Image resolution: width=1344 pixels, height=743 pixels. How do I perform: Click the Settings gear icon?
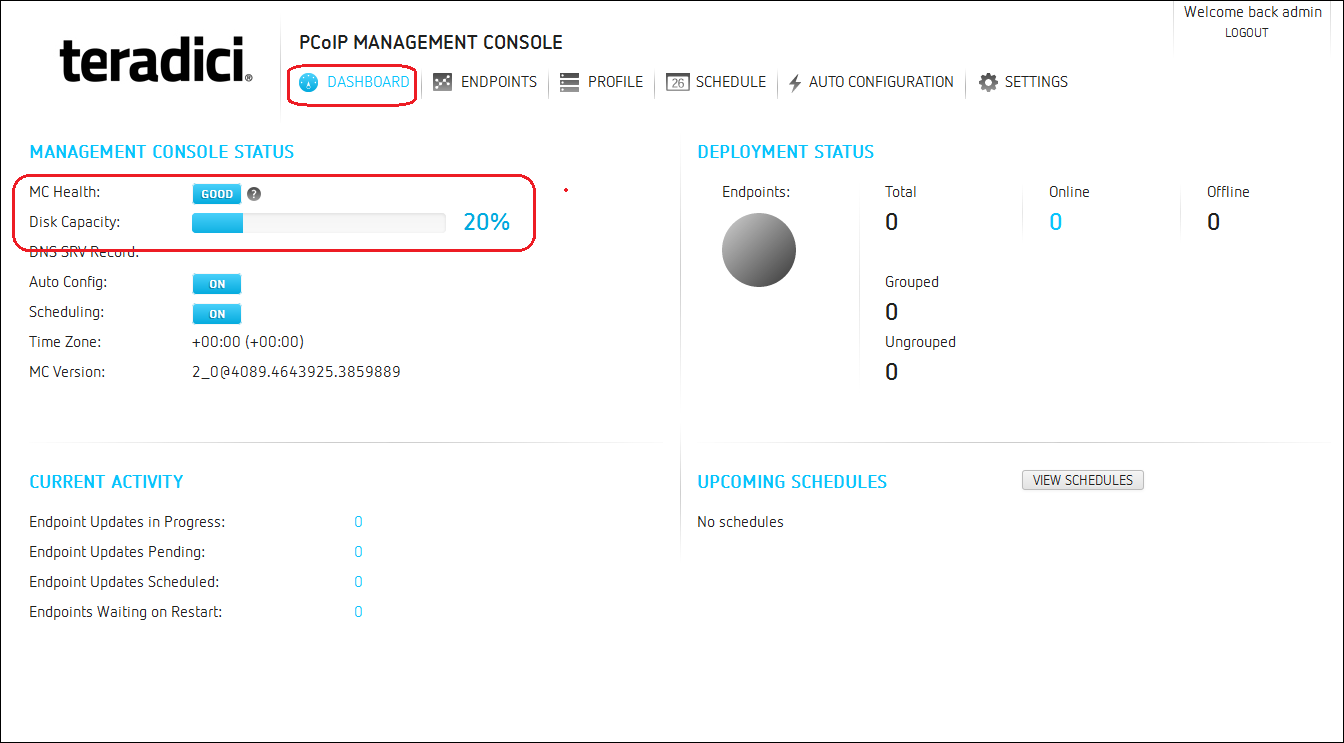point(988,82)
